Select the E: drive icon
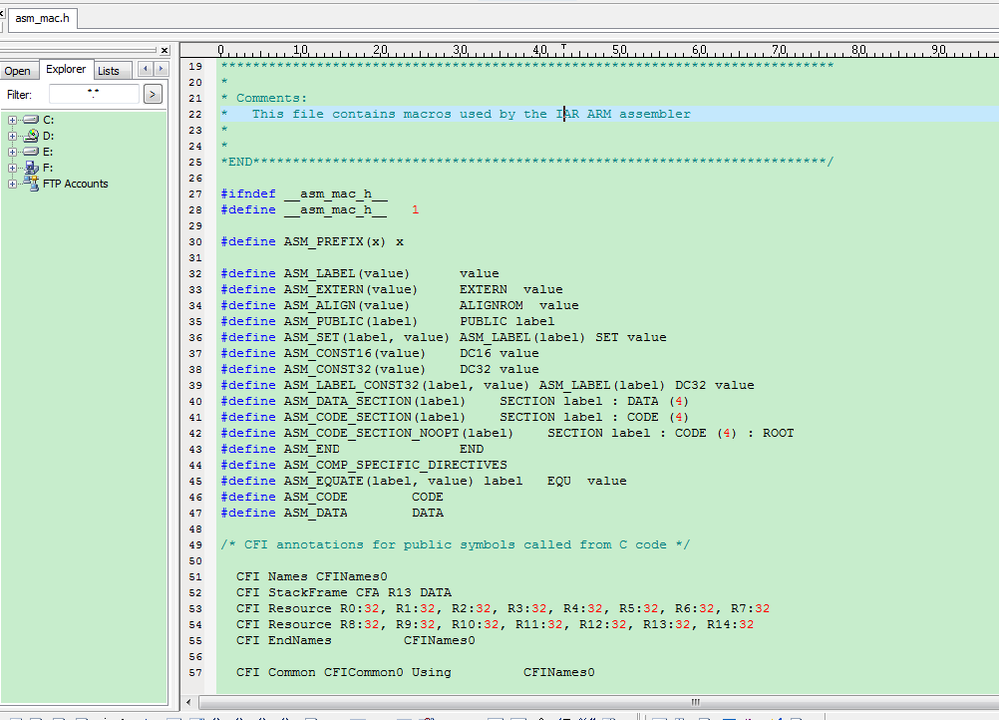This screenshot has width=999, height=720. click(x=31, y=152)
